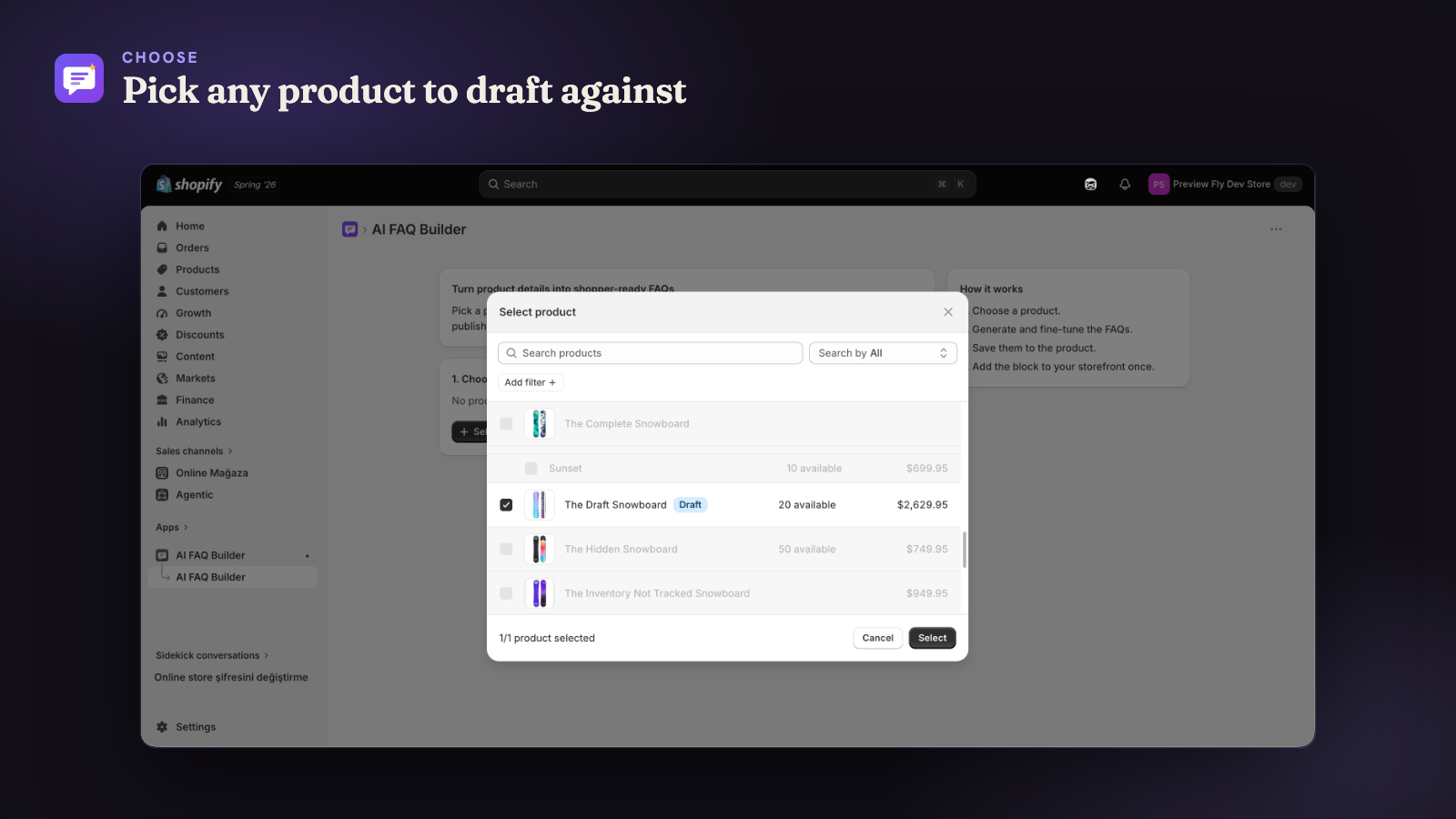Click the Discounts menu label

[x=200, y=335]
